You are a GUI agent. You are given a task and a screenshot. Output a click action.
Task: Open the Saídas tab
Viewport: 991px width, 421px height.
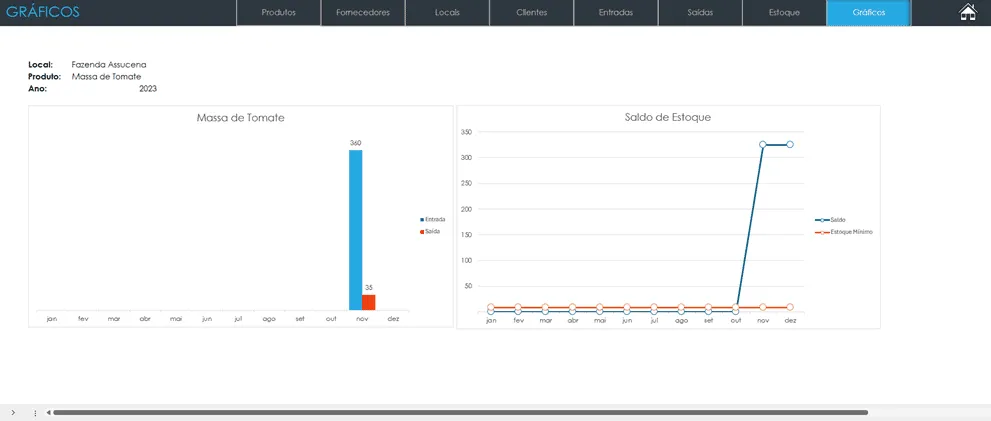700,13
